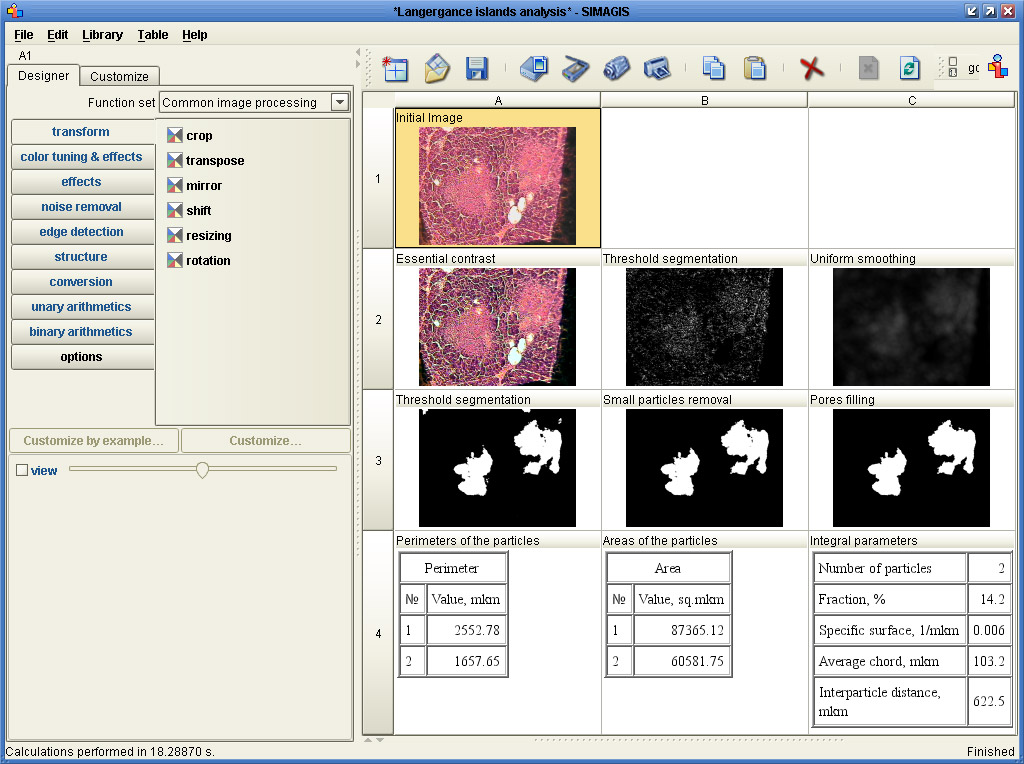
Task: Select the crop function
Action: tap(198, 136)
